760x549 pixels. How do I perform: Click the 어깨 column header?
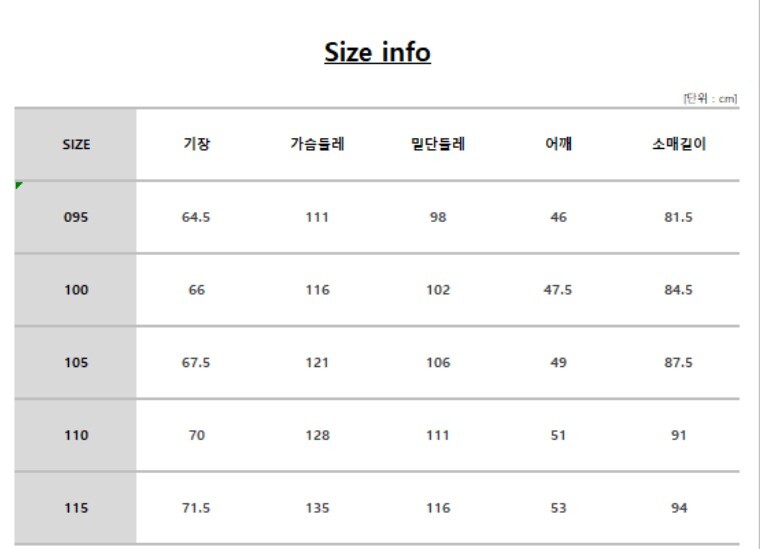[558, 144]
